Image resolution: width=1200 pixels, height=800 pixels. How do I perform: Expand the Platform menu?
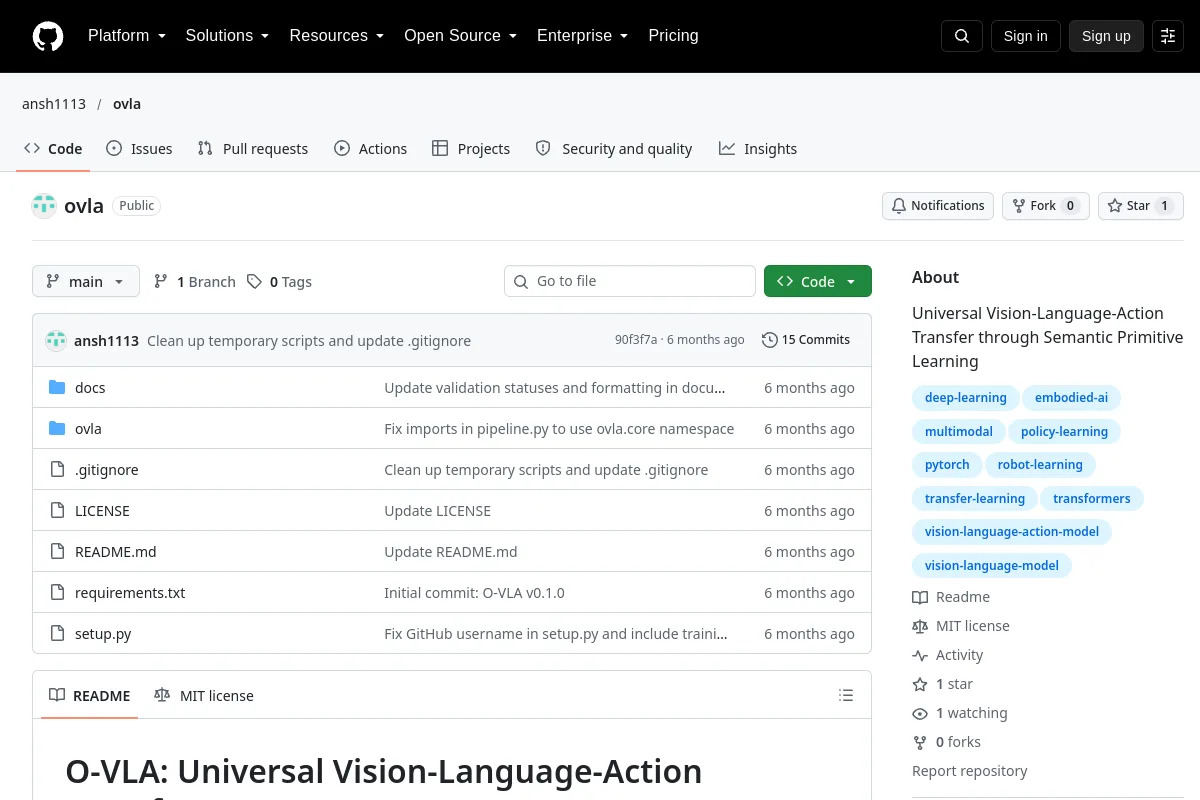(x=127, y=36)
